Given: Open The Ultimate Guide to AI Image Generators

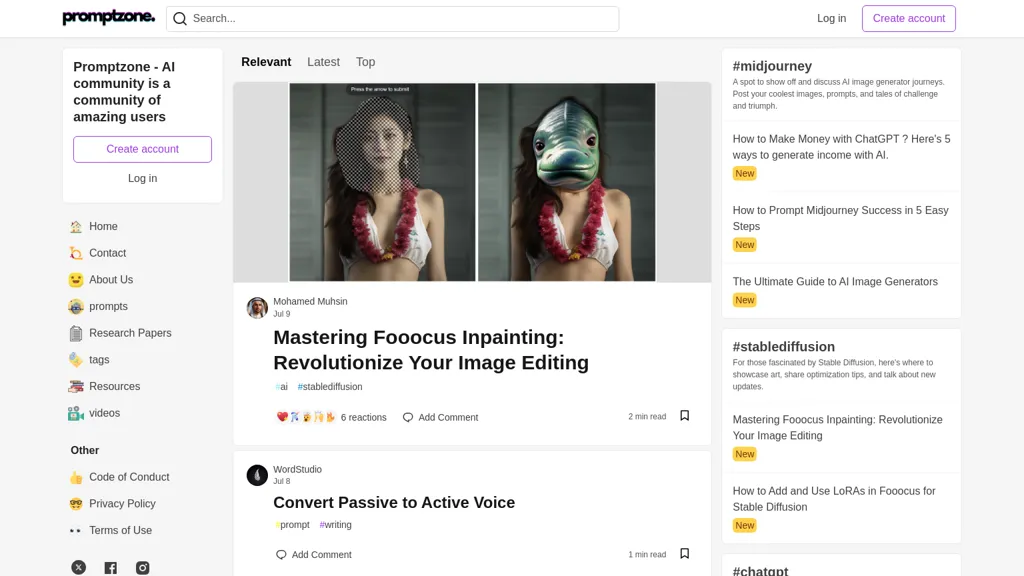Looking at the screenshot, I should point(835,281).
